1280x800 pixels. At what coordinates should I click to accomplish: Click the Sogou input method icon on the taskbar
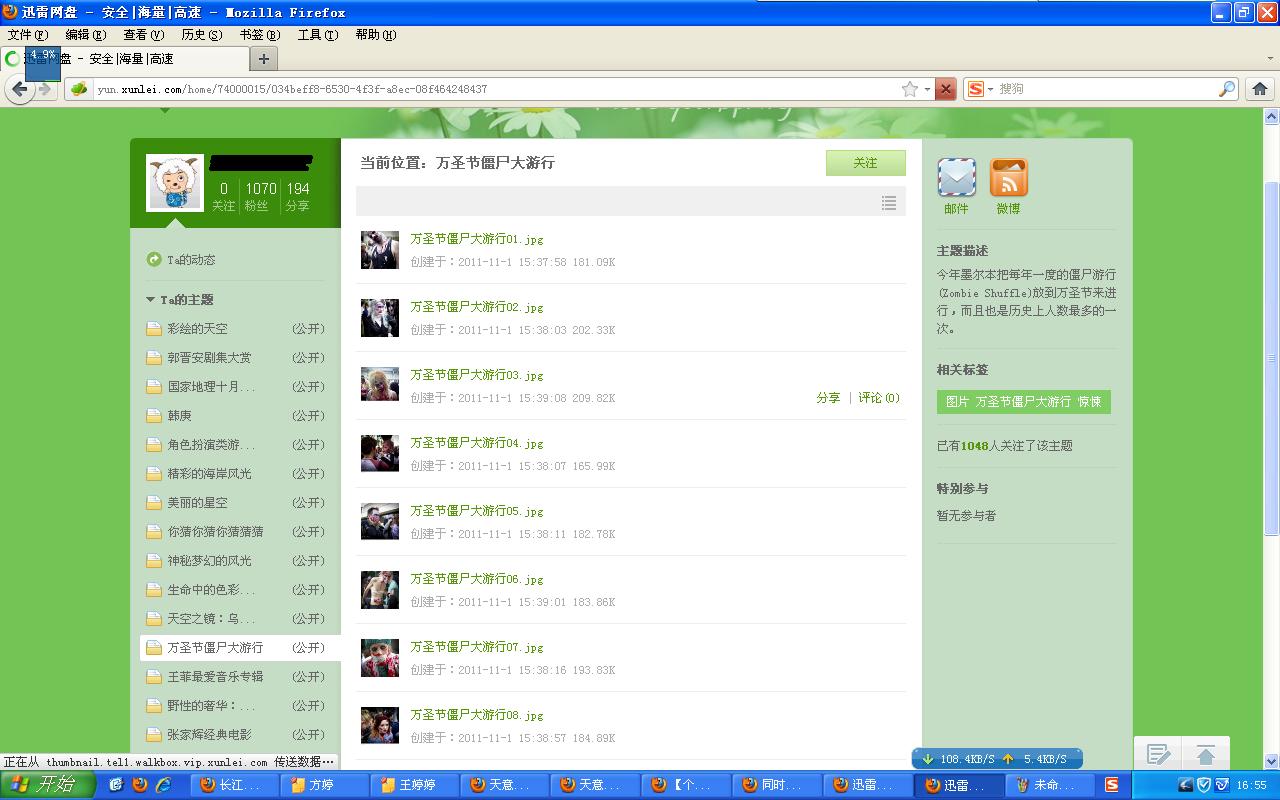pos(1112,785)
